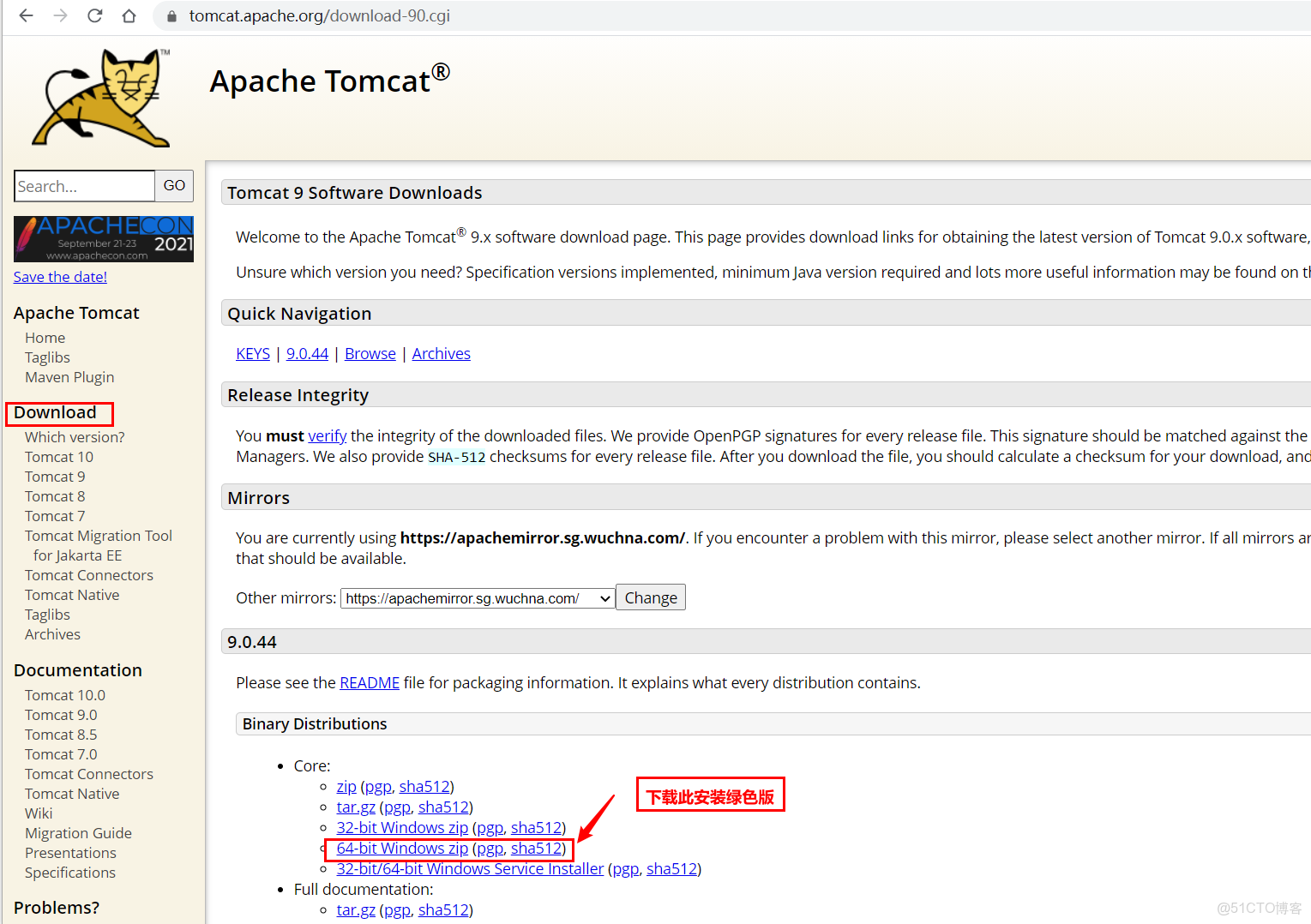
Task: Click the Change mirror button
Action: coord(651,597)
